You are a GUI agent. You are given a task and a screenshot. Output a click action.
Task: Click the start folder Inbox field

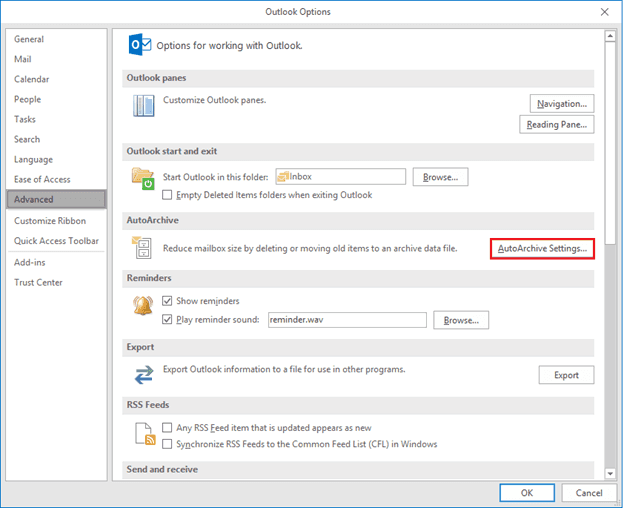tap(341, 177)
